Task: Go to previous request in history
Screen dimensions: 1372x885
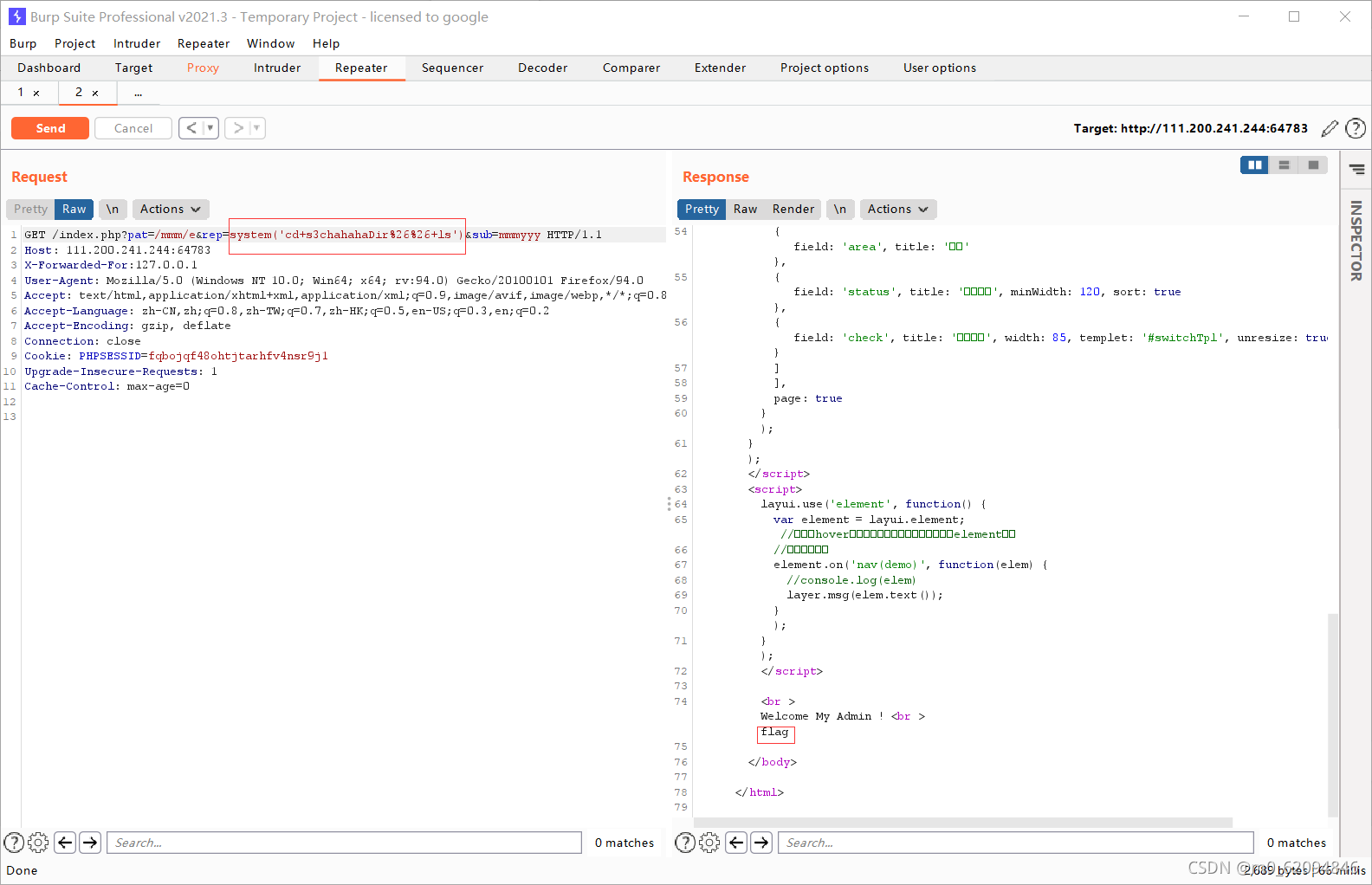Action: (x=191, y=128)
